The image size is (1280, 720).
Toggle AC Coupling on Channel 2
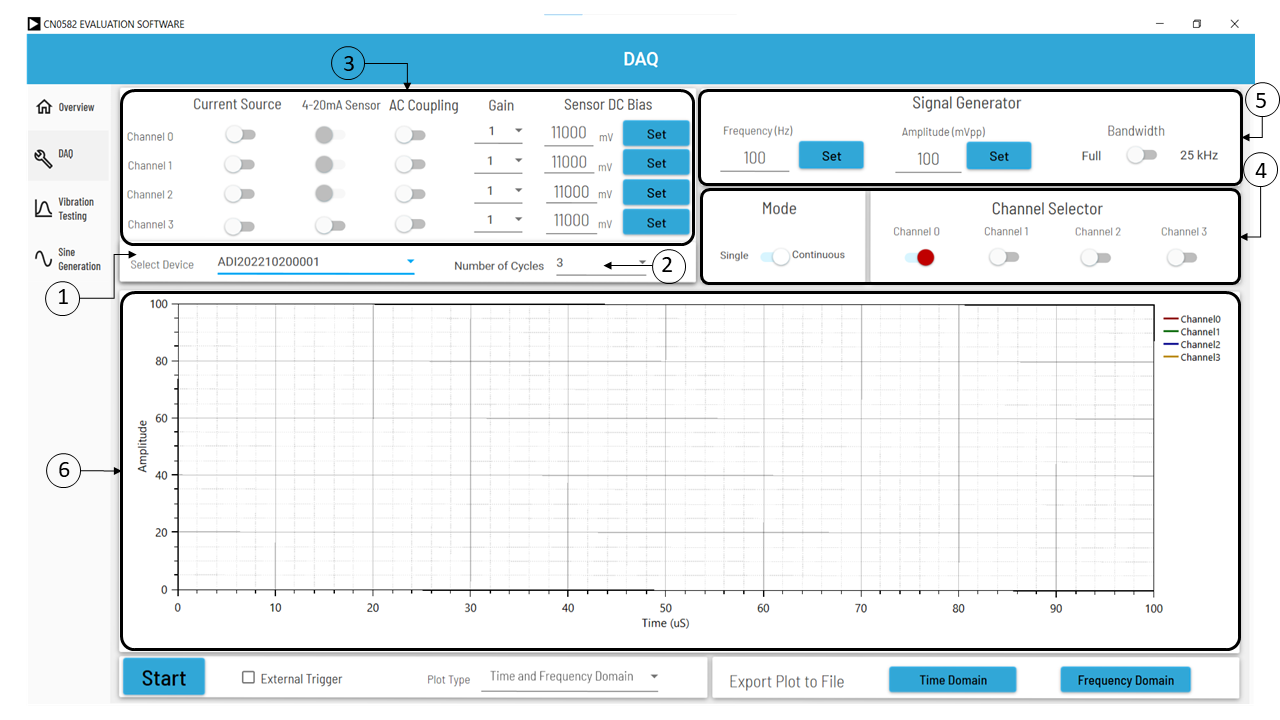[x=410, y=194]
